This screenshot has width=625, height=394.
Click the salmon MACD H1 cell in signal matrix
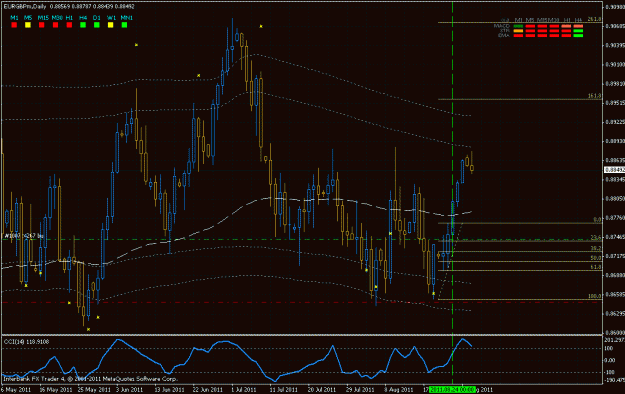566,26
